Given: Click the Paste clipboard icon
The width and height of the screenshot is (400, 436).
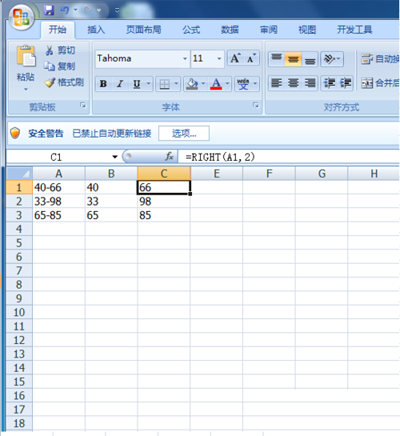Looking at the screenshot, I should point(26,56).
